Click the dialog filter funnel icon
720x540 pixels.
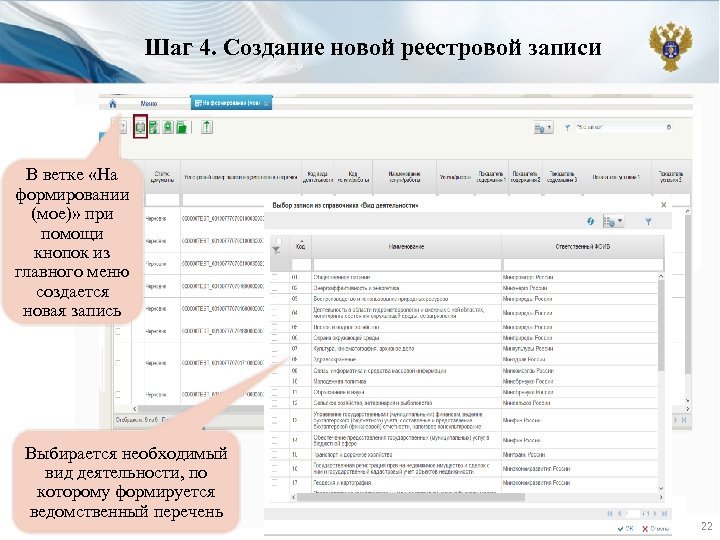click(648, 222)
